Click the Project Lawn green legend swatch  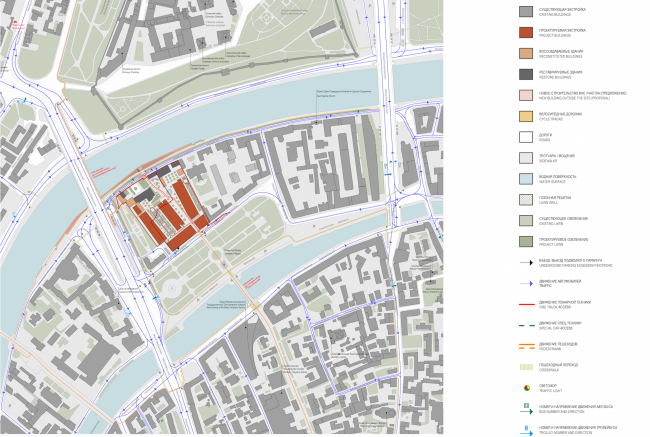click(x=526, y=242)
